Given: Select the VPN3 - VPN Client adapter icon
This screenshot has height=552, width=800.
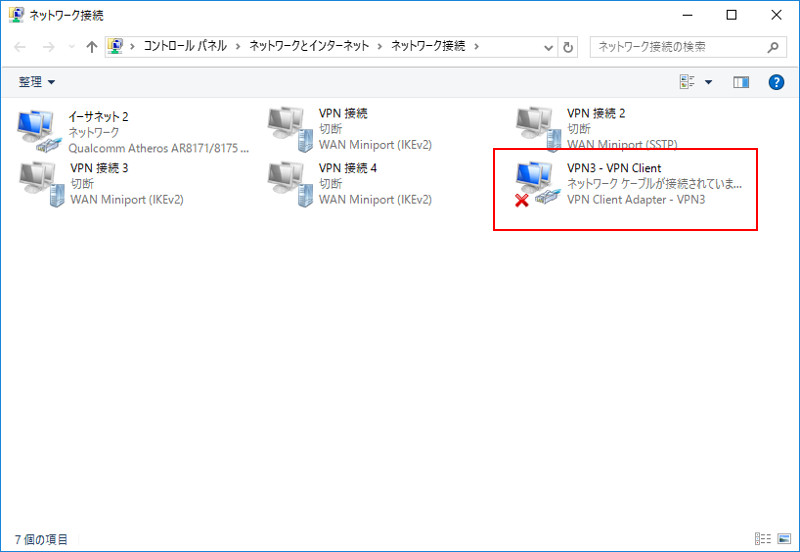Looking at the screenshot, I should pyautogui.click(x=538, y=185).
